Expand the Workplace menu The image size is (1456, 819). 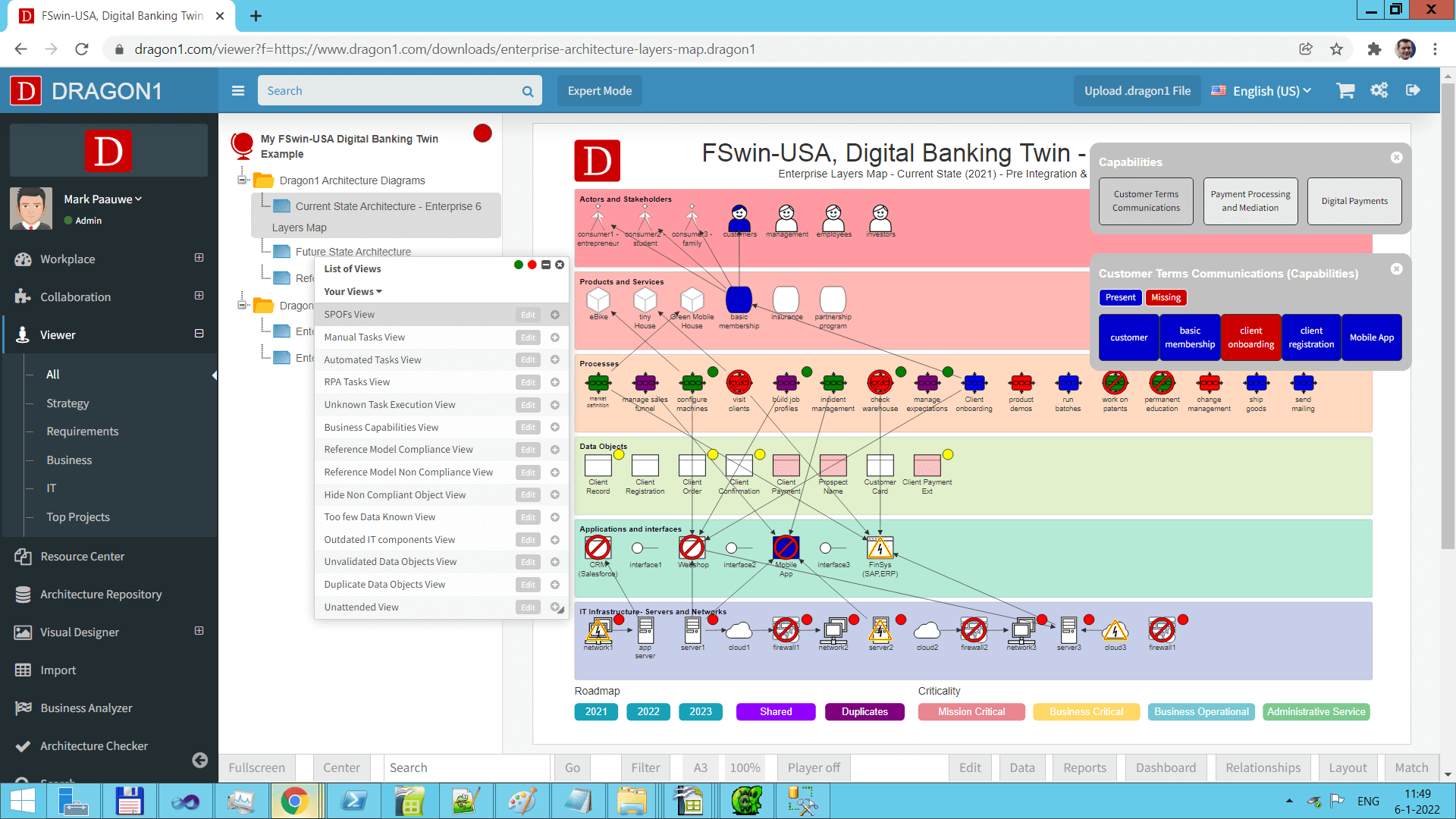tap(199, 258)
